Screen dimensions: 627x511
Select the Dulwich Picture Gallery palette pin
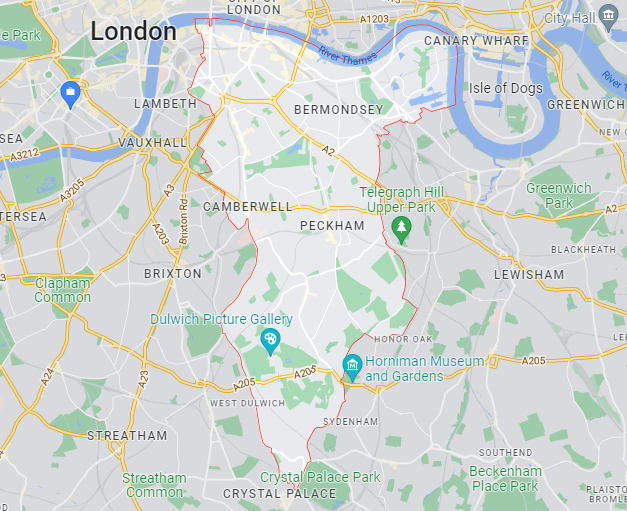[270, 342]
